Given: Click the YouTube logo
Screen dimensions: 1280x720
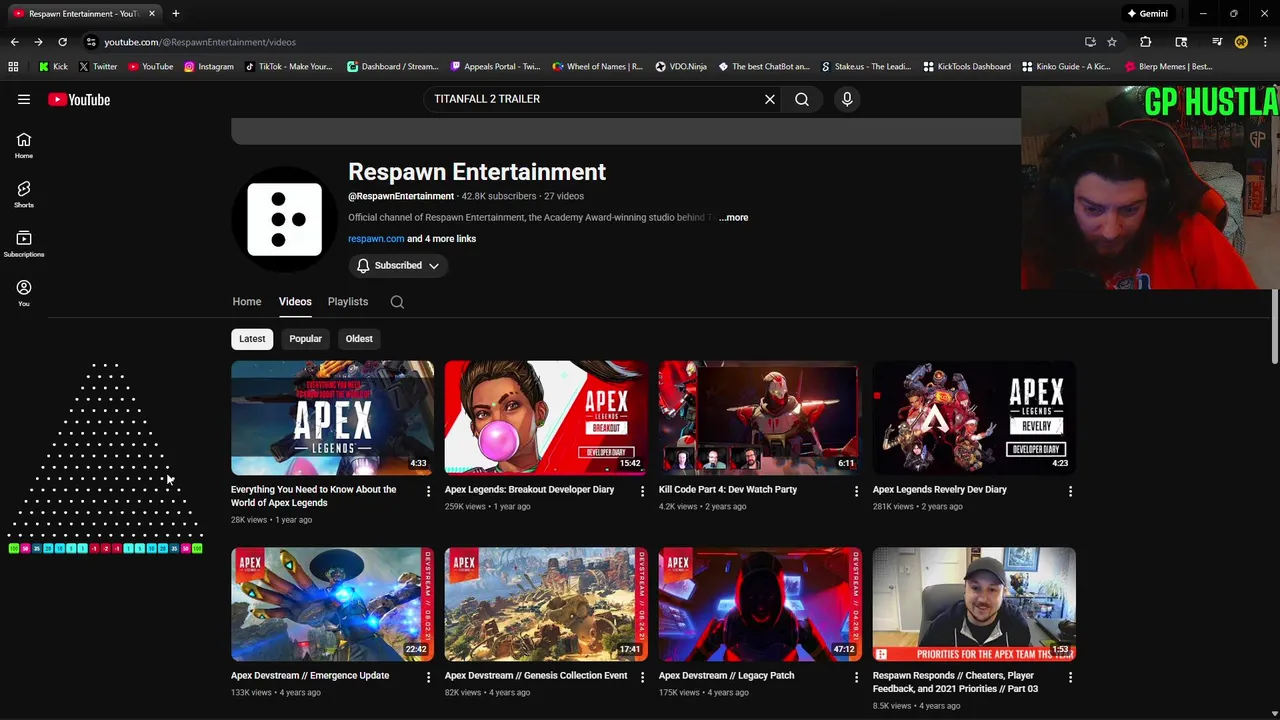Looking at the screenshot, I should click(79, 99).
